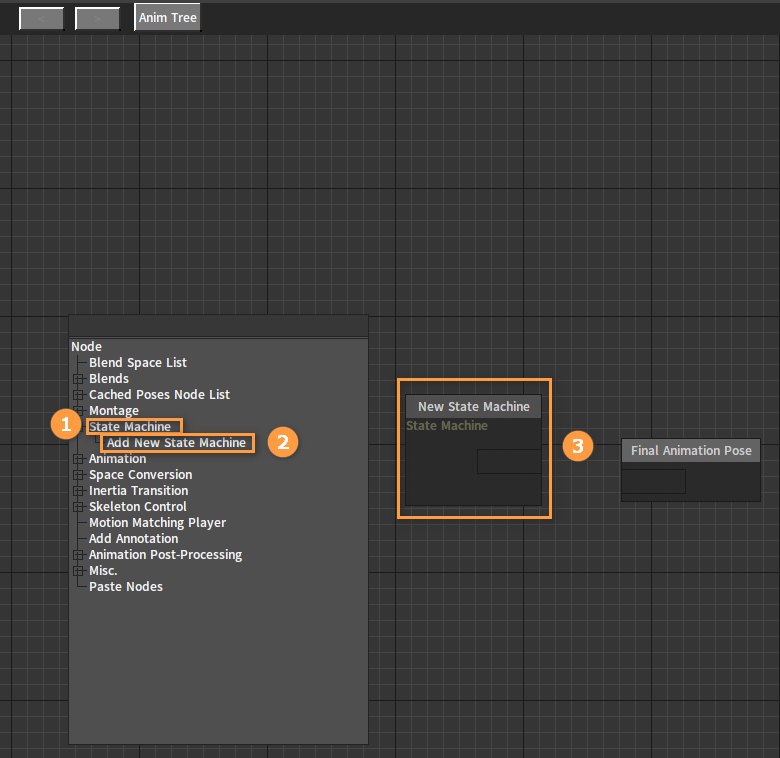
Task: Click the forward navigation arrow button
Action: click(x=97, y=18)
